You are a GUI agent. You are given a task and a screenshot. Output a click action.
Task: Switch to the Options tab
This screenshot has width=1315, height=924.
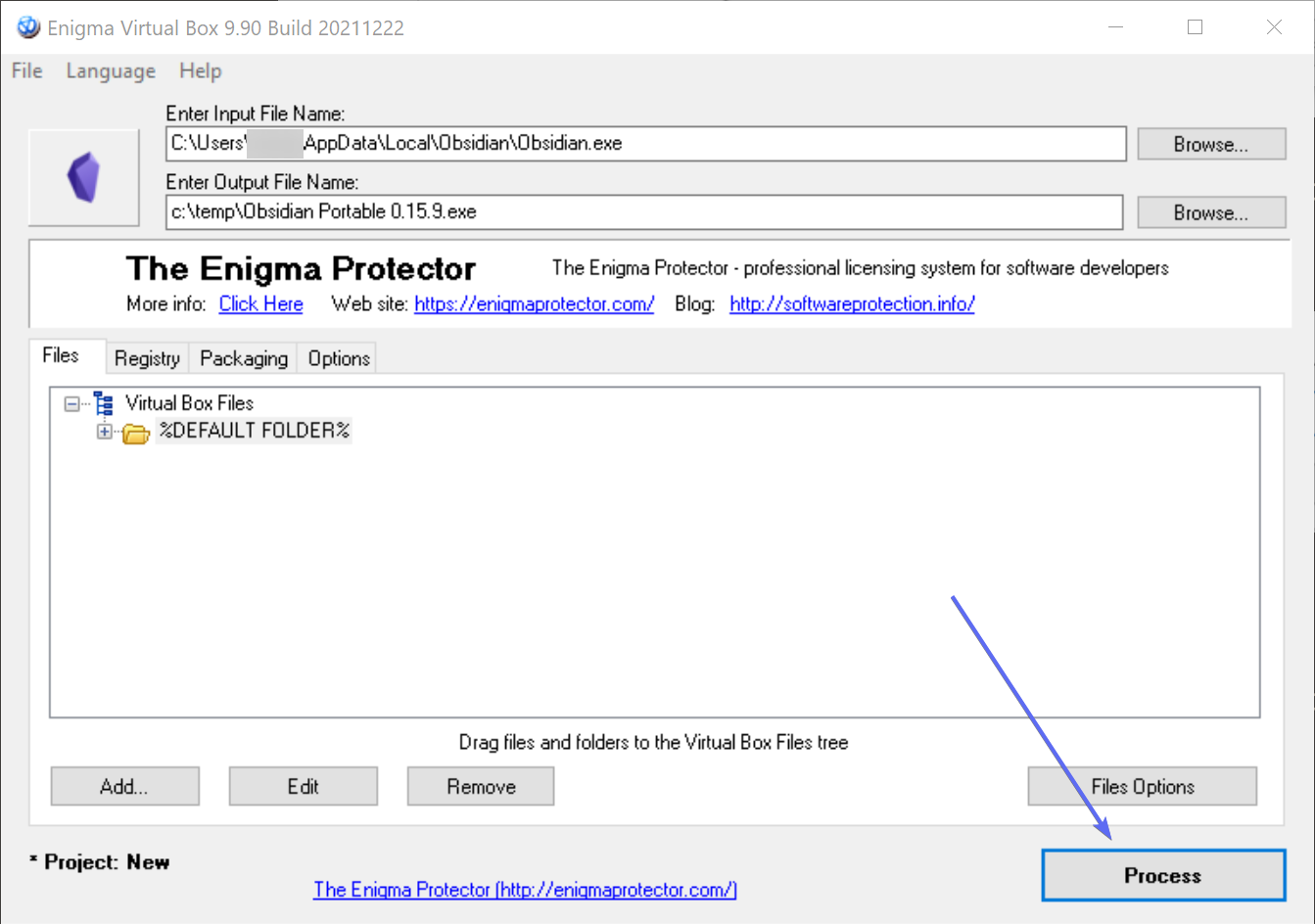click(339, 358)
